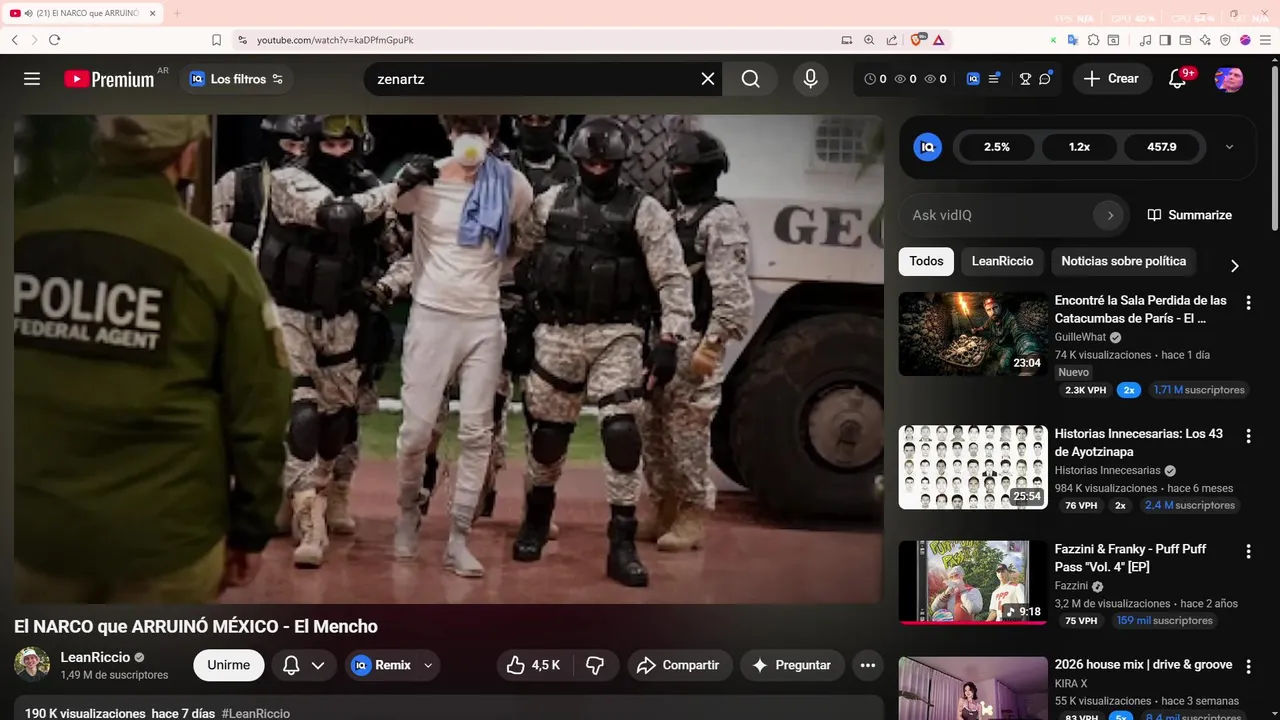Screen dimensions: 1280x720
Task: Click Summarize button
Action: coord(1189,215)
